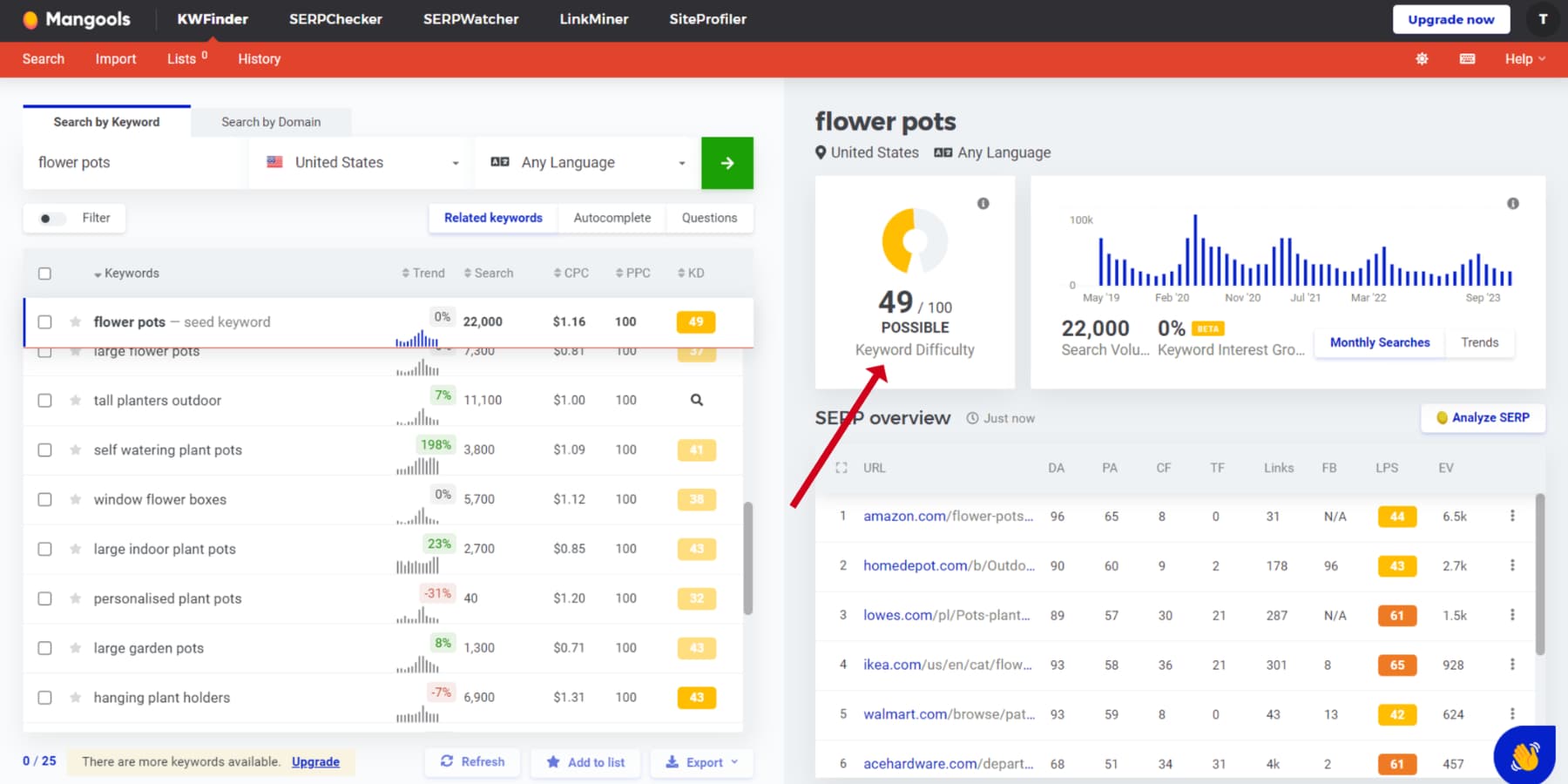This screenshot has width=1568, height=784.
Task: Open the Any Language dropdown
Action: coord(586,162)
